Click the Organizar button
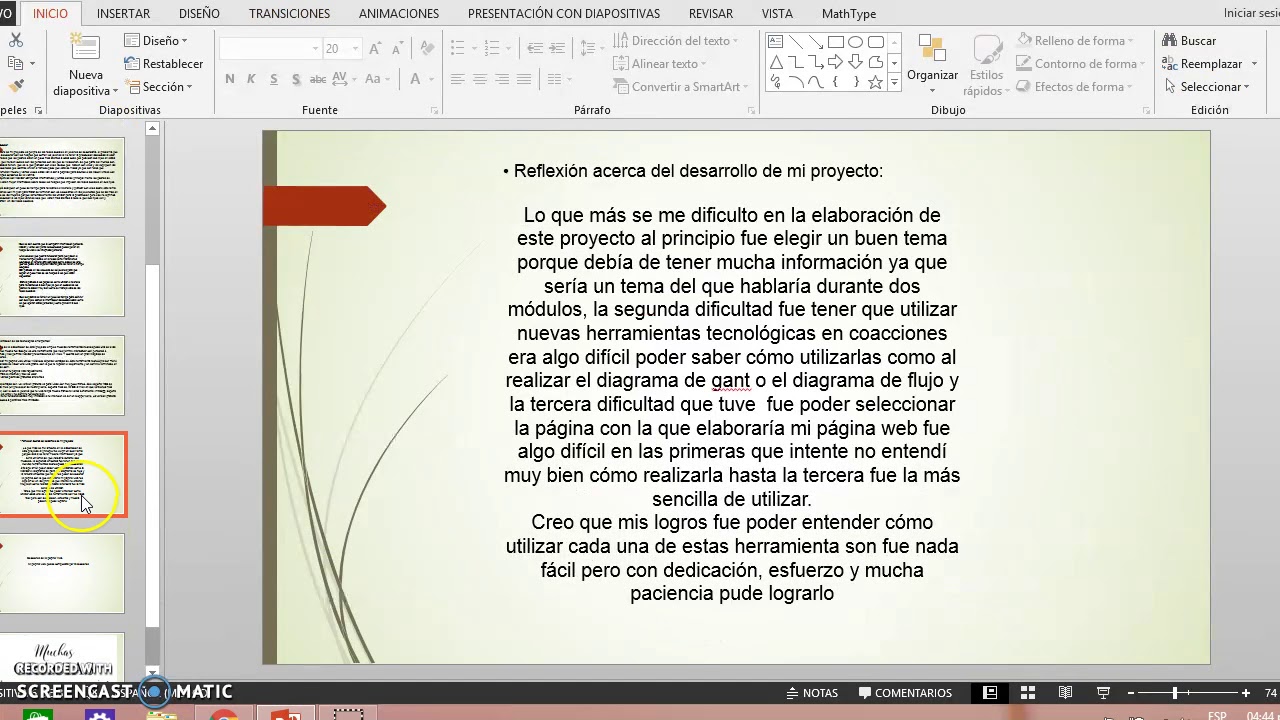Image resolution: width=1280 pixels, height=720 pixels. (932, 66)
